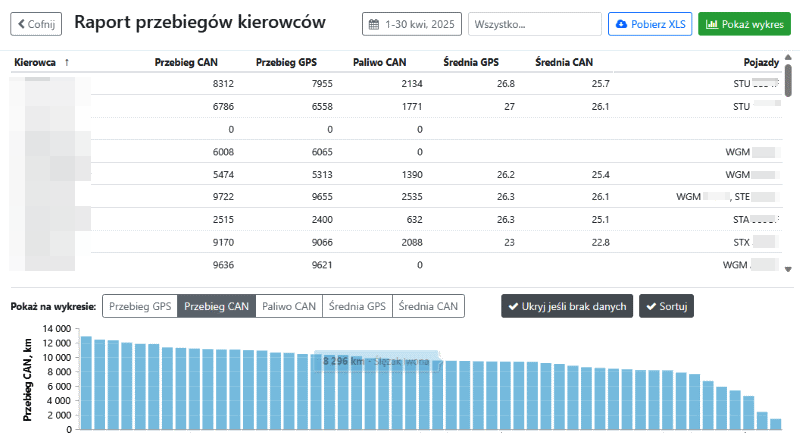Click Pokaż wykres button
Image resolution: width=800 pixels, height=433 pixels.
click(744, 24)
